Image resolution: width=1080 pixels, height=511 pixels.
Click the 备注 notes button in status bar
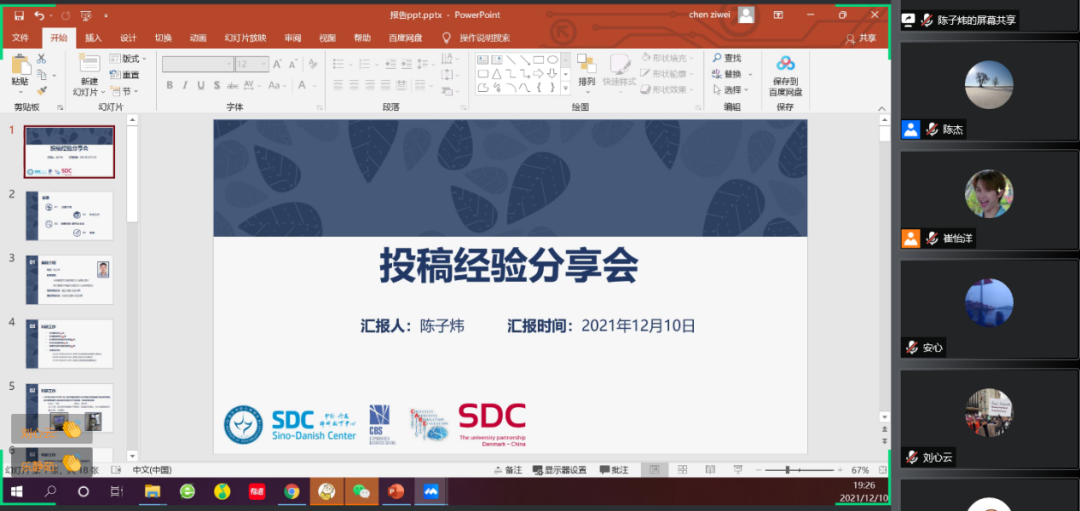pyautogui.click(x=508, y=470)
